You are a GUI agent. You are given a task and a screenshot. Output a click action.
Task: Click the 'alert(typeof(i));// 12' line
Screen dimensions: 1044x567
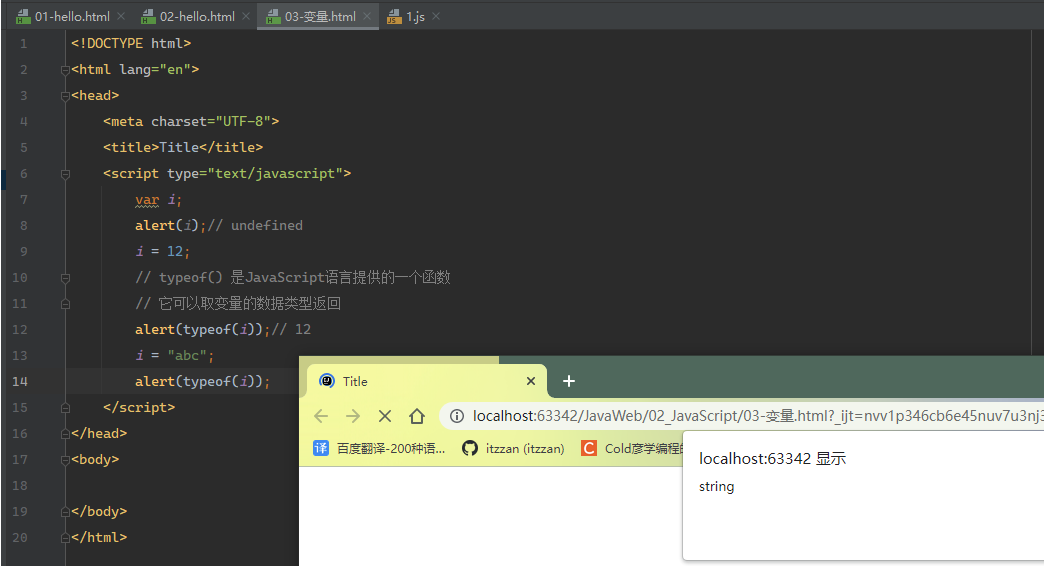click(x=223, y=329)
